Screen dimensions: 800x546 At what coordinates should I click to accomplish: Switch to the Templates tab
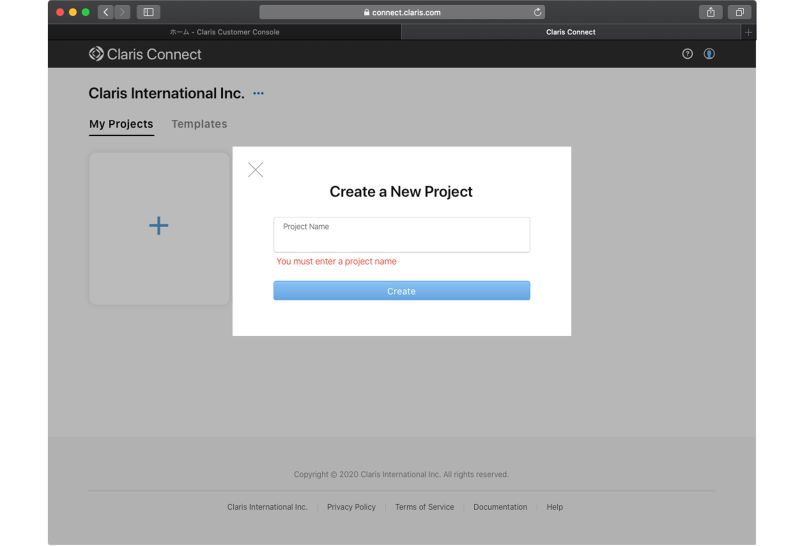[199, 124]
